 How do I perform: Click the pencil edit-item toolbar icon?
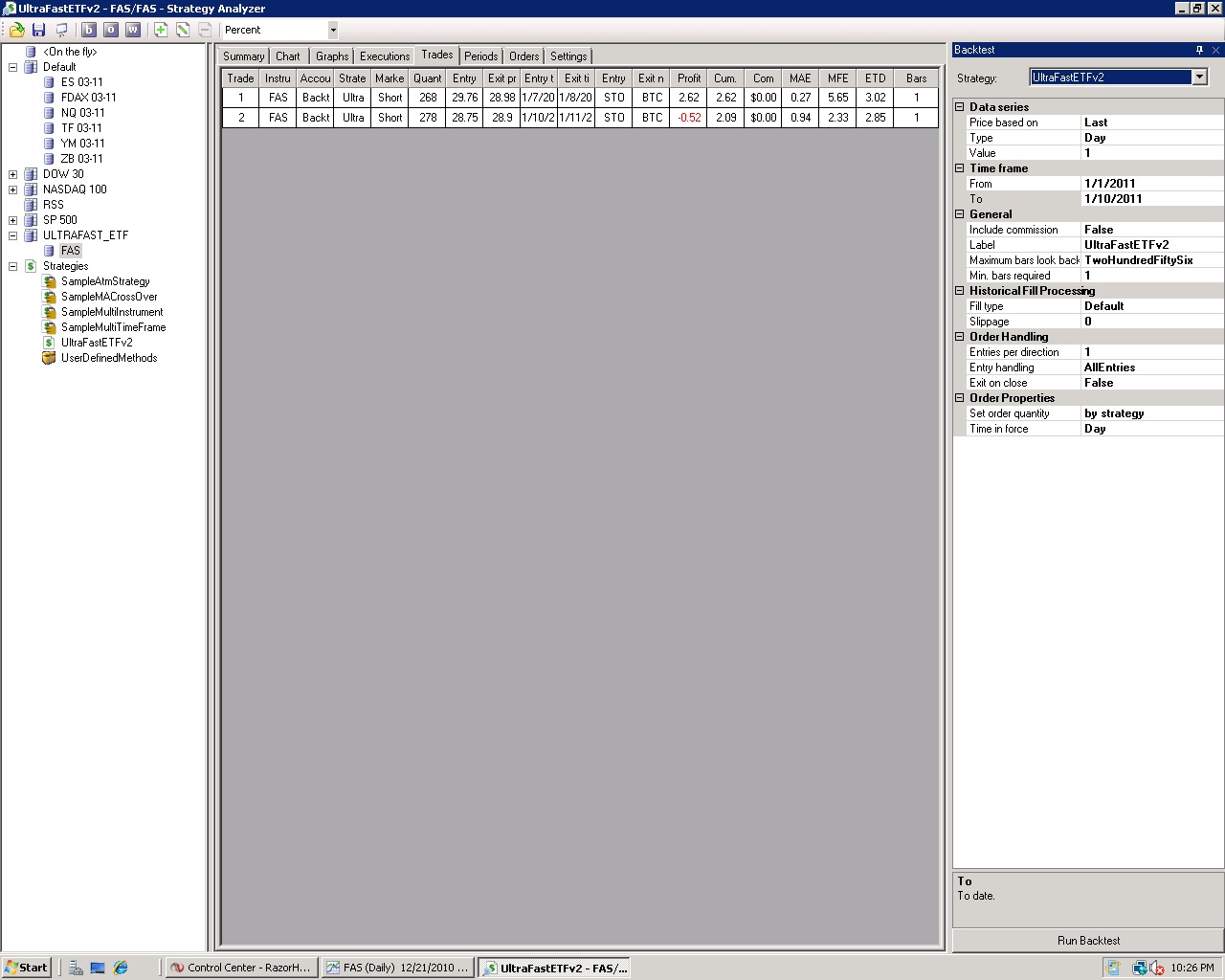click(x=183, y=30)
